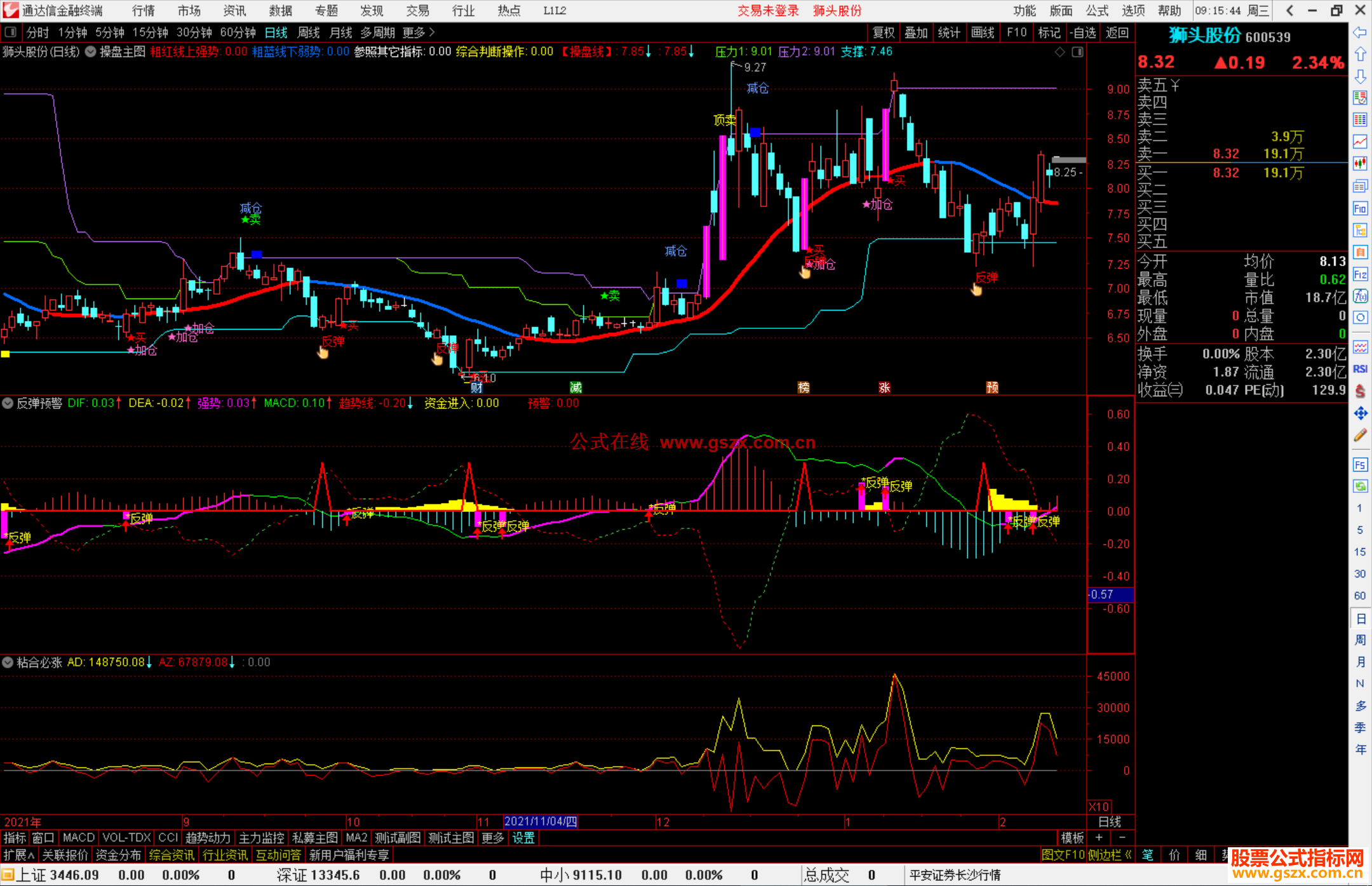1372x886 pixels.
Task: Click the RSI indicator sidebar icon
Action: (1360, 369)
